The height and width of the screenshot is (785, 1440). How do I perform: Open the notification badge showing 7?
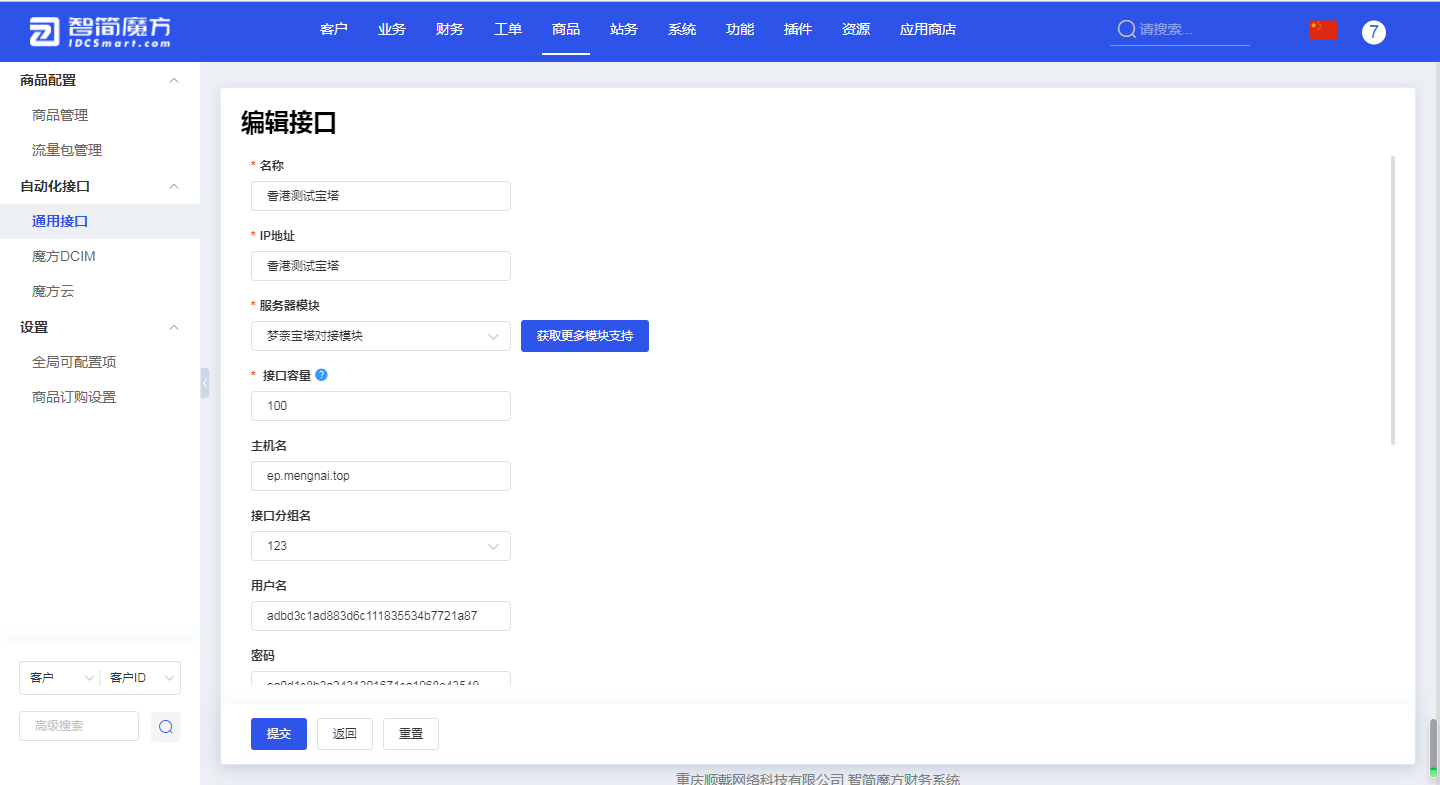[x=1374, y=32]
